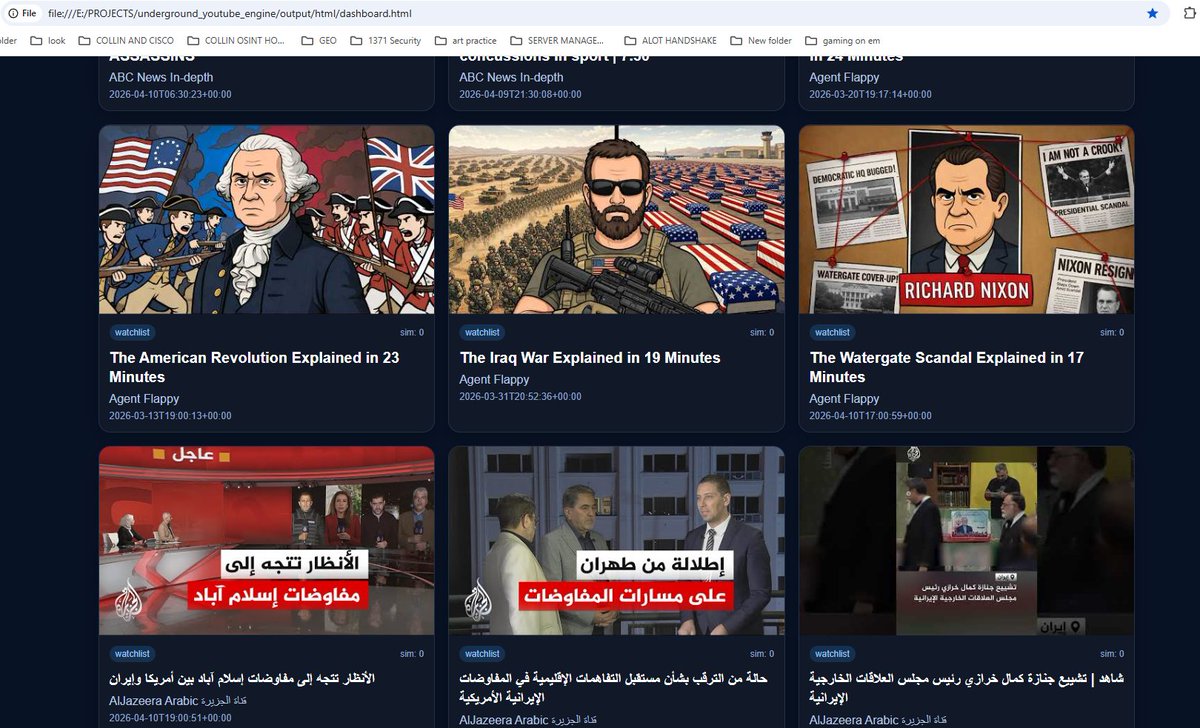The width and height of the screenshot is (1200, 728).
Task: Click watchlist tag on Iraq War card
Action: pos(482,332)
